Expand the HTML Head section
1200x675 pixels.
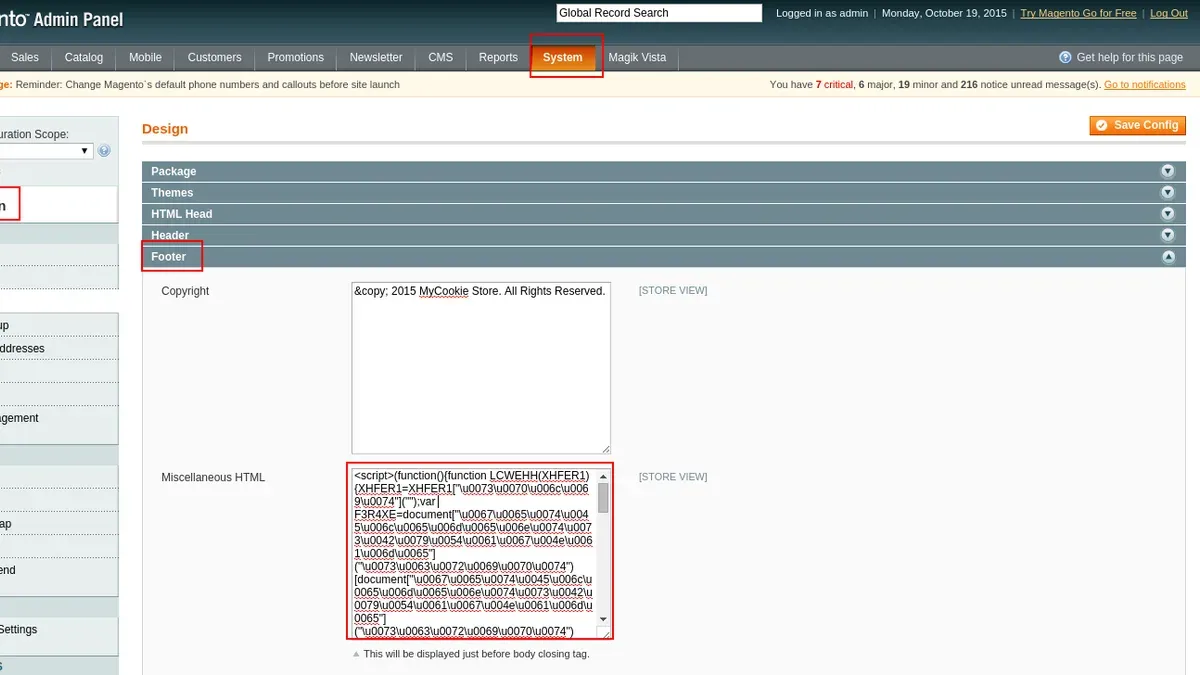(663, 214)
